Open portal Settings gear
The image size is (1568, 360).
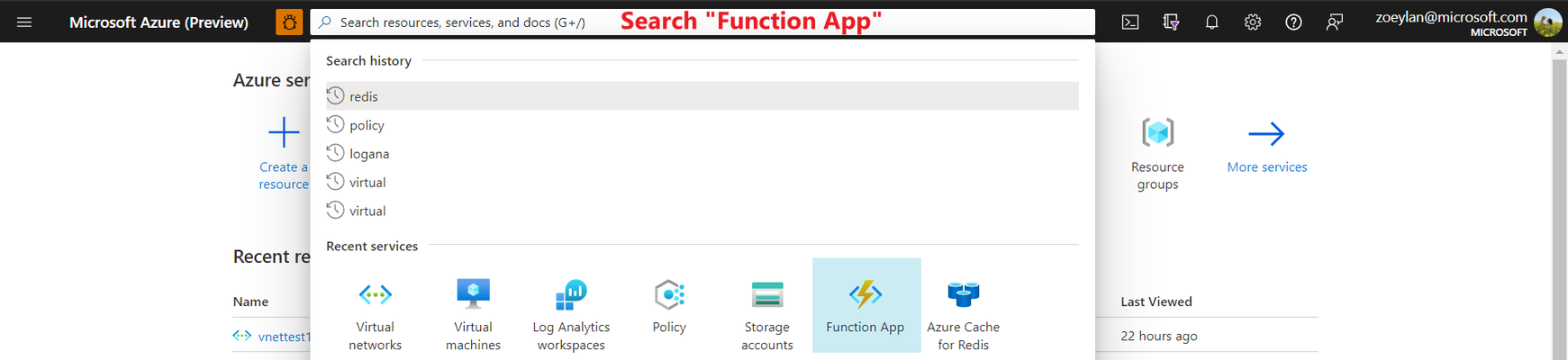[1253, 22]
